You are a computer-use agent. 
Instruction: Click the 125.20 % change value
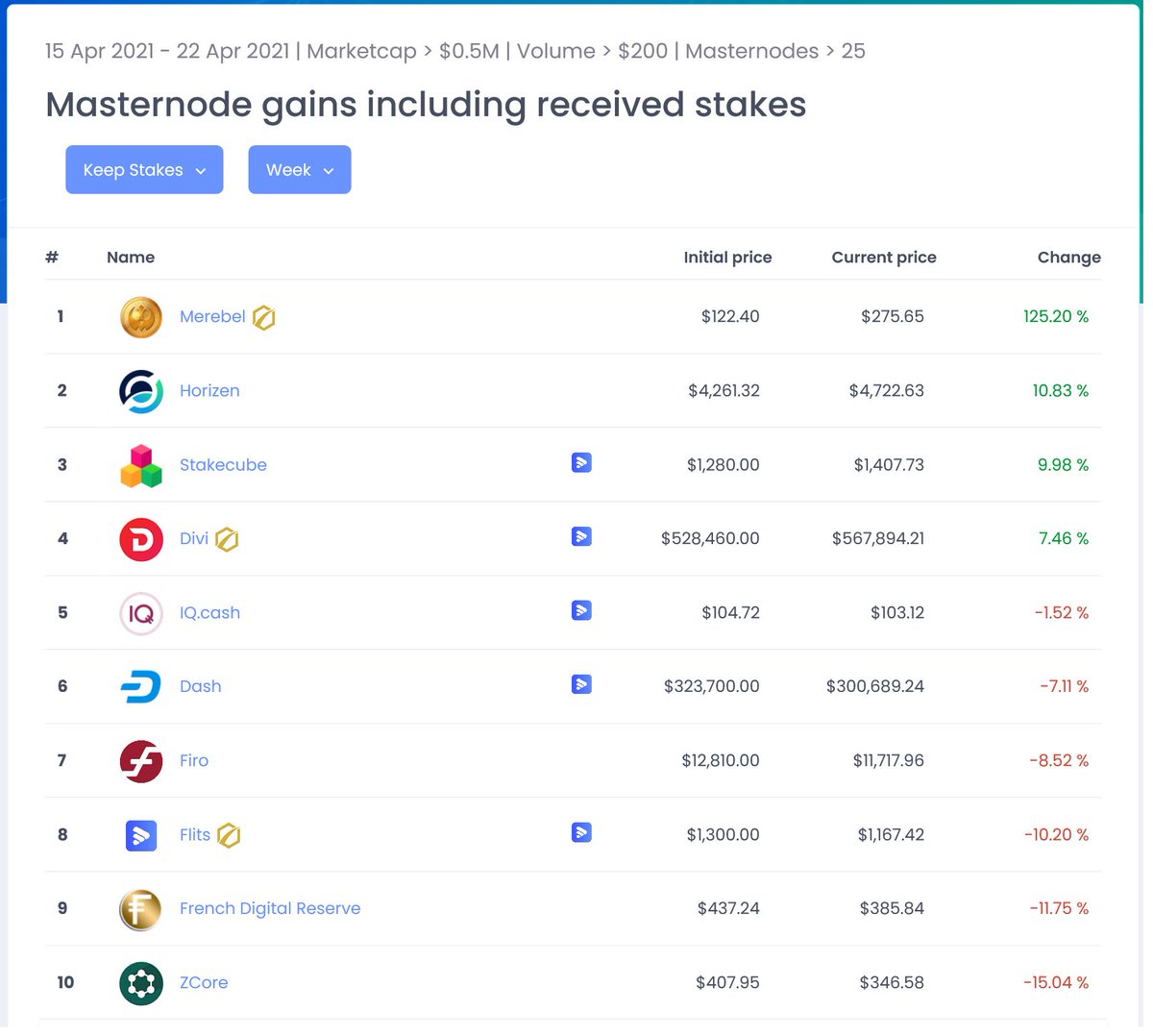pyautogui.click(x=1056, y=317)
